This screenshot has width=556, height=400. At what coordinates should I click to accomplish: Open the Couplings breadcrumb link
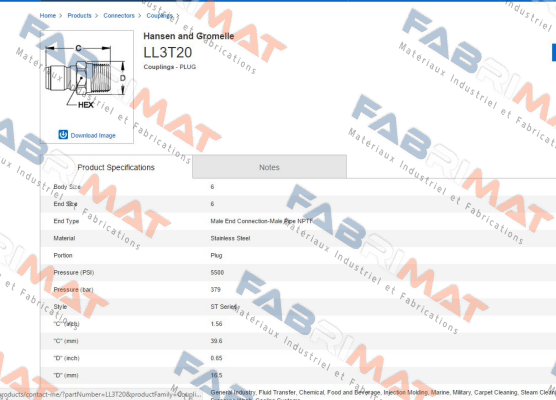[160, 16]
